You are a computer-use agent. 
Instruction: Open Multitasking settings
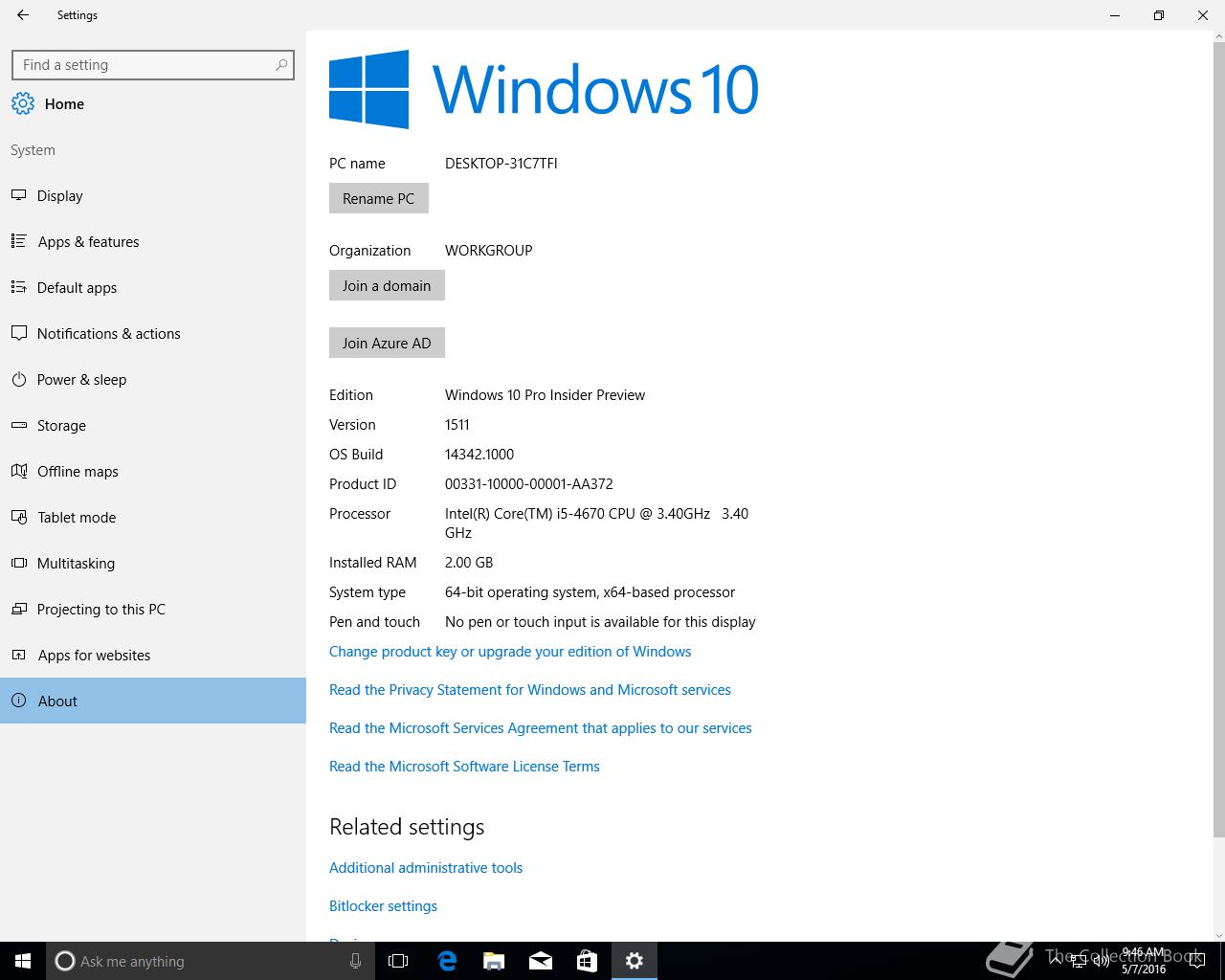pyautogui.click(x=153, y=564)
